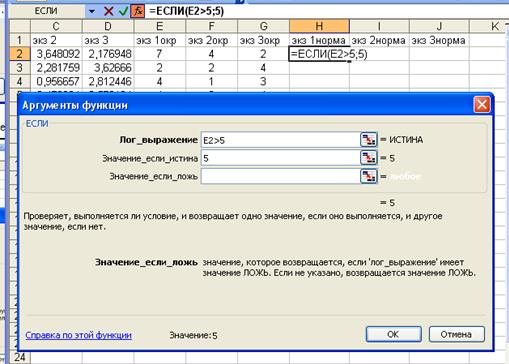Confirm formula with the green checkmark icon
This screenshot has height=364, width=509.
coord(123,11)
